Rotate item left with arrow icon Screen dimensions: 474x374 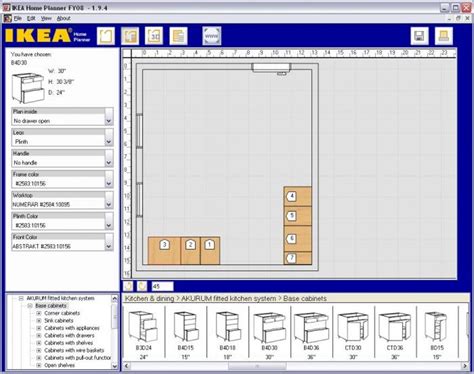click(x=128, y=286)
